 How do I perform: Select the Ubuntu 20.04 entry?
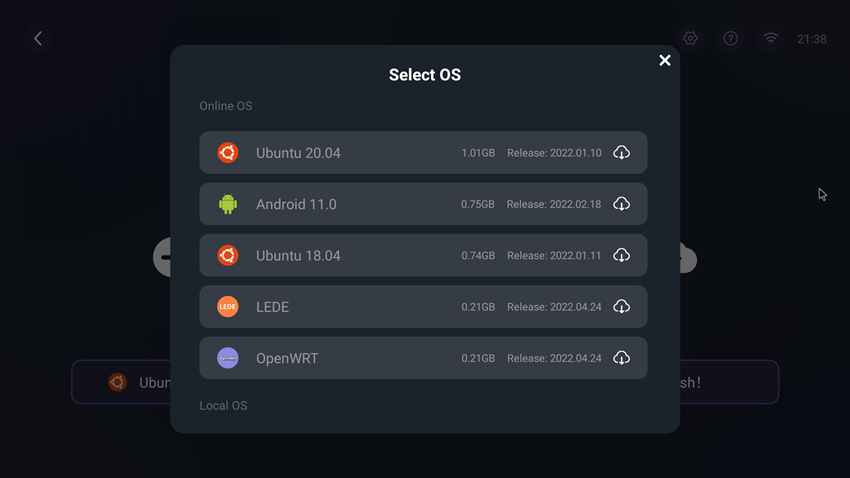tap(423, 152)
